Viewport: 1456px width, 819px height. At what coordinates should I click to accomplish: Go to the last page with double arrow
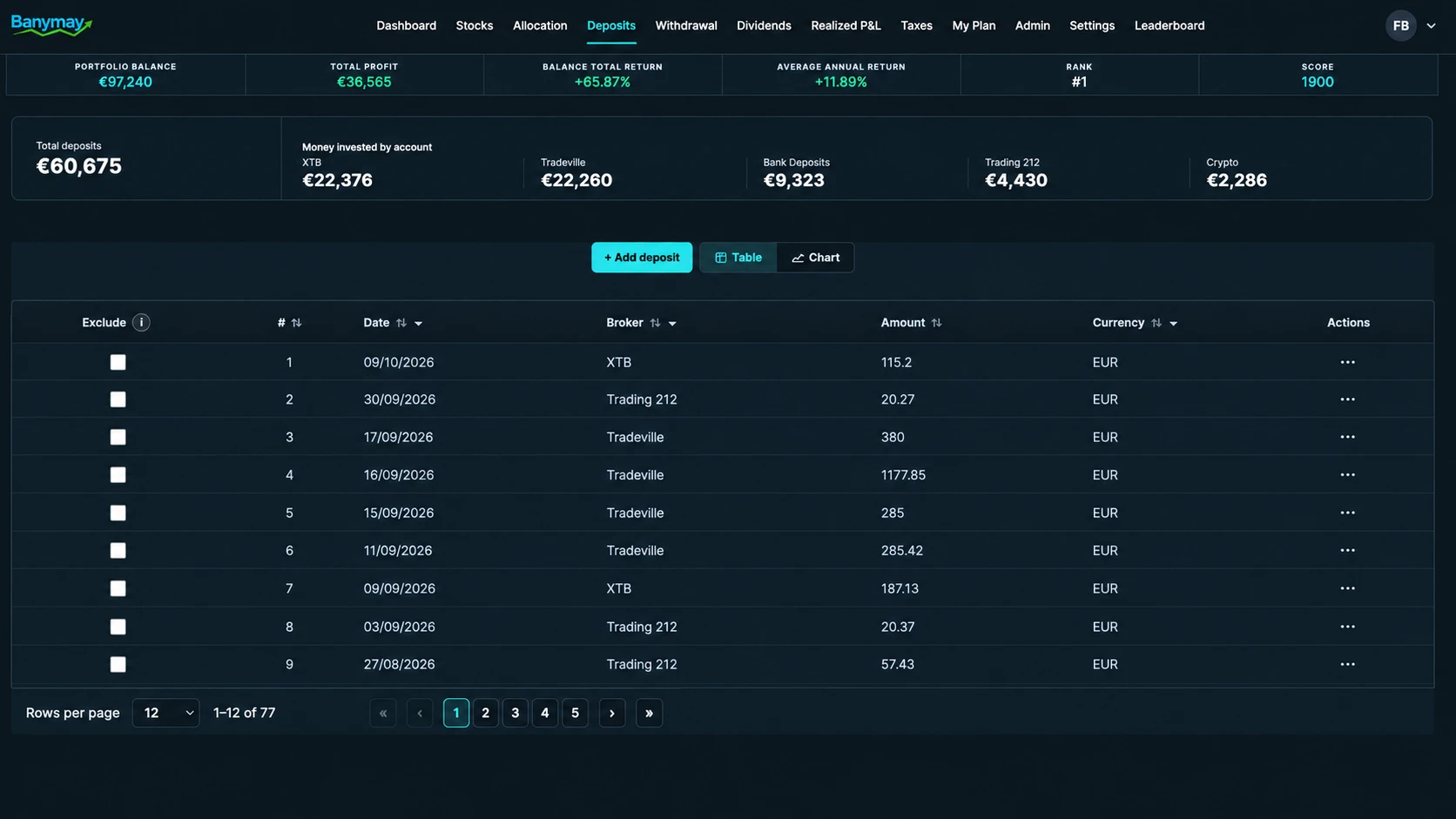tap(649, 713)
